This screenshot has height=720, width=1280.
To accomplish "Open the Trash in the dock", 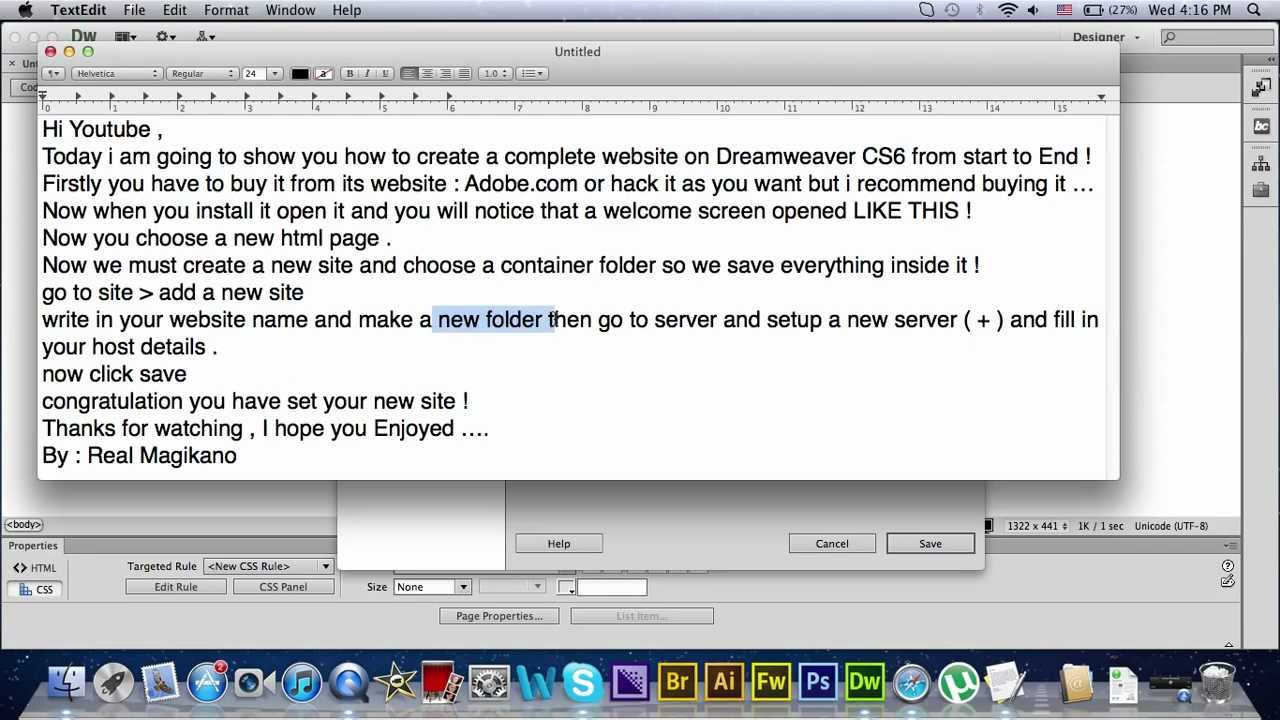I will click(1216, 683).
